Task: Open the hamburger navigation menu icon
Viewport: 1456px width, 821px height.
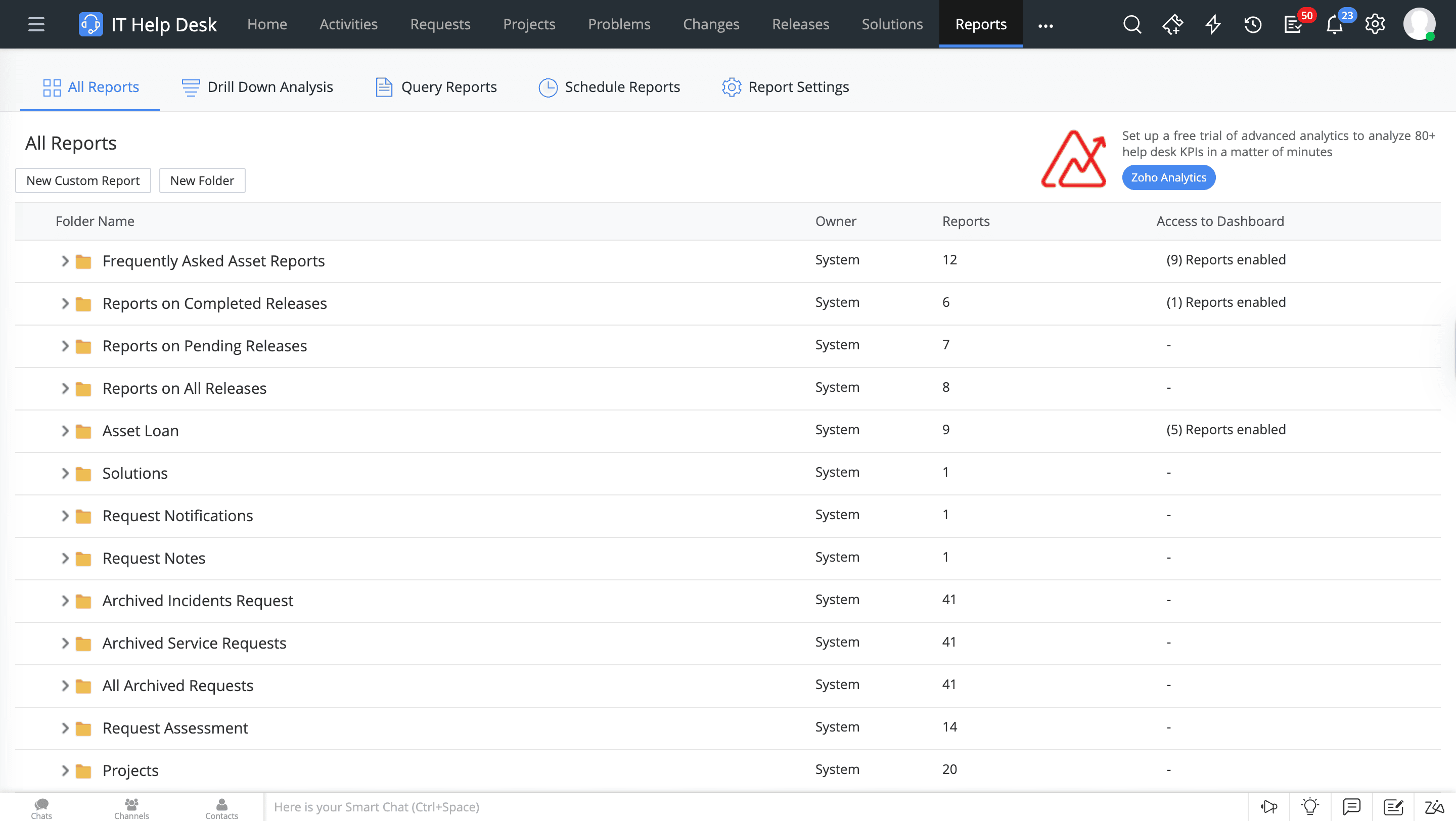Action: point(36,24)
